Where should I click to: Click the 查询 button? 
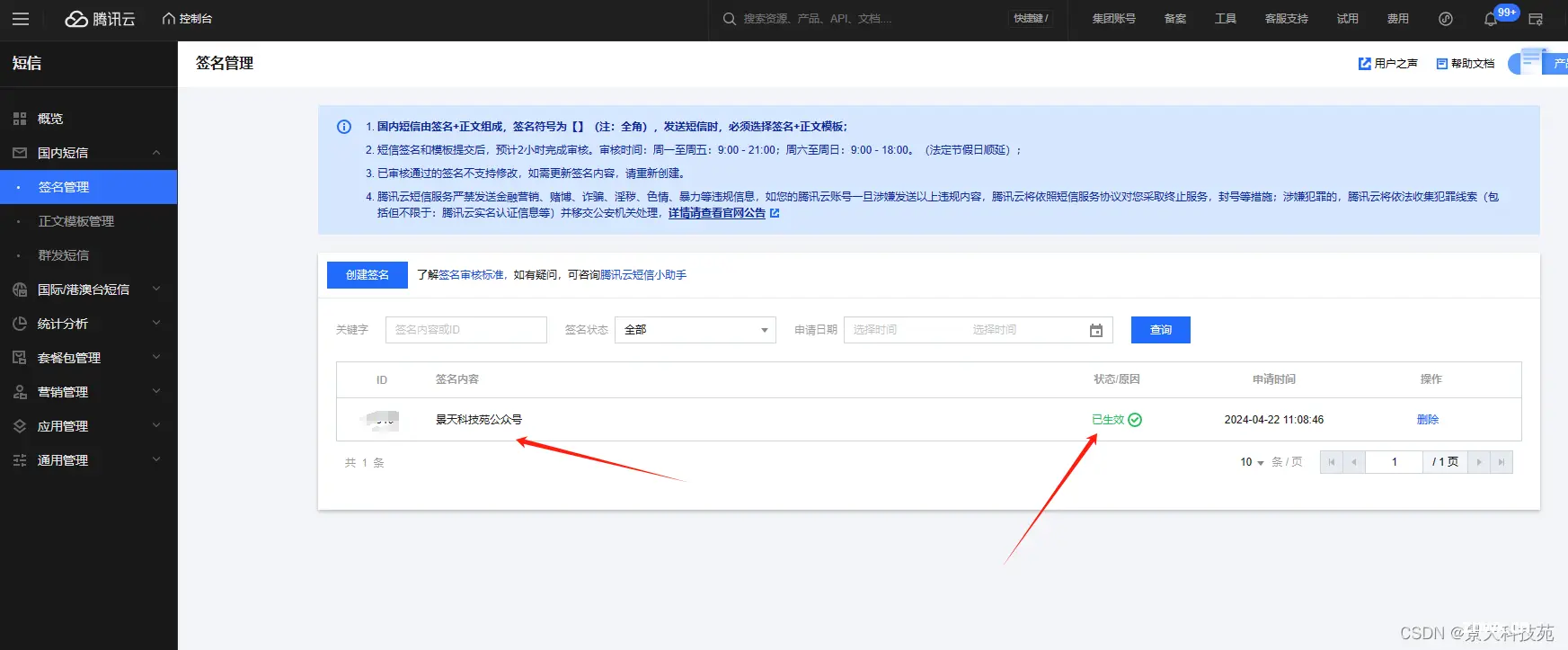tap(1161, 330)
